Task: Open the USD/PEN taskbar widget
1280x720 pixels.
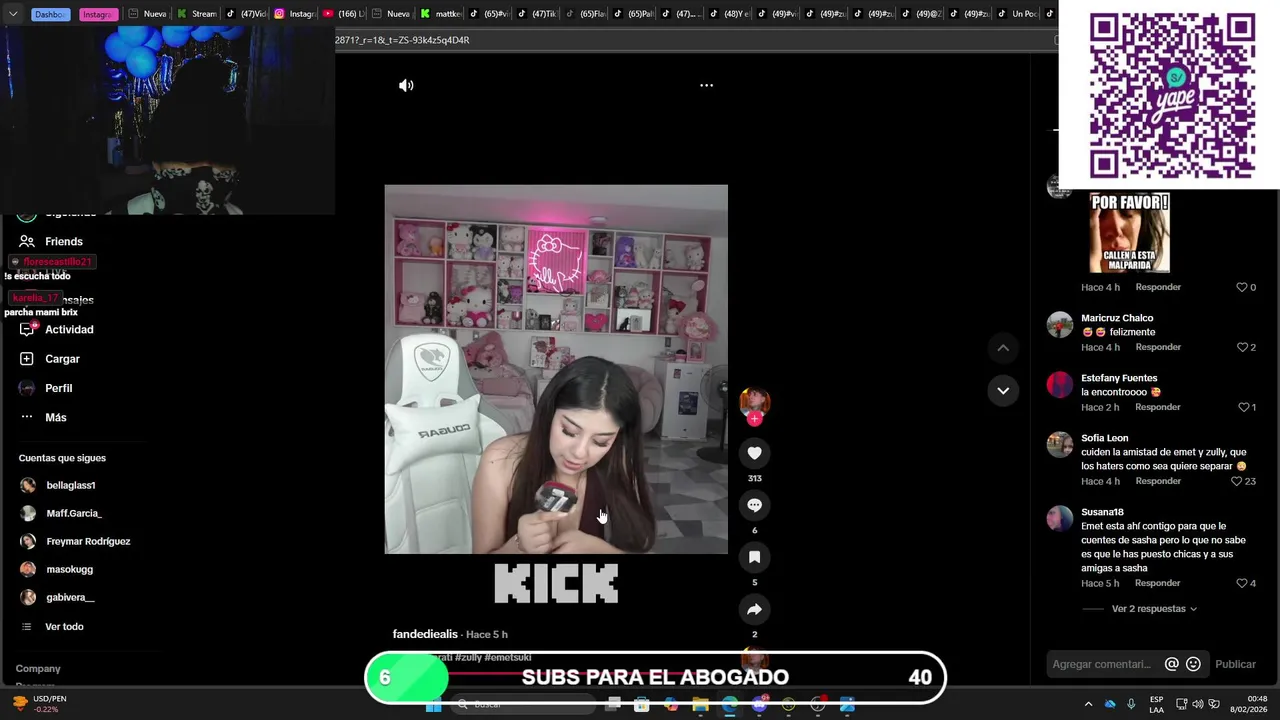Action: click(40, 704)
